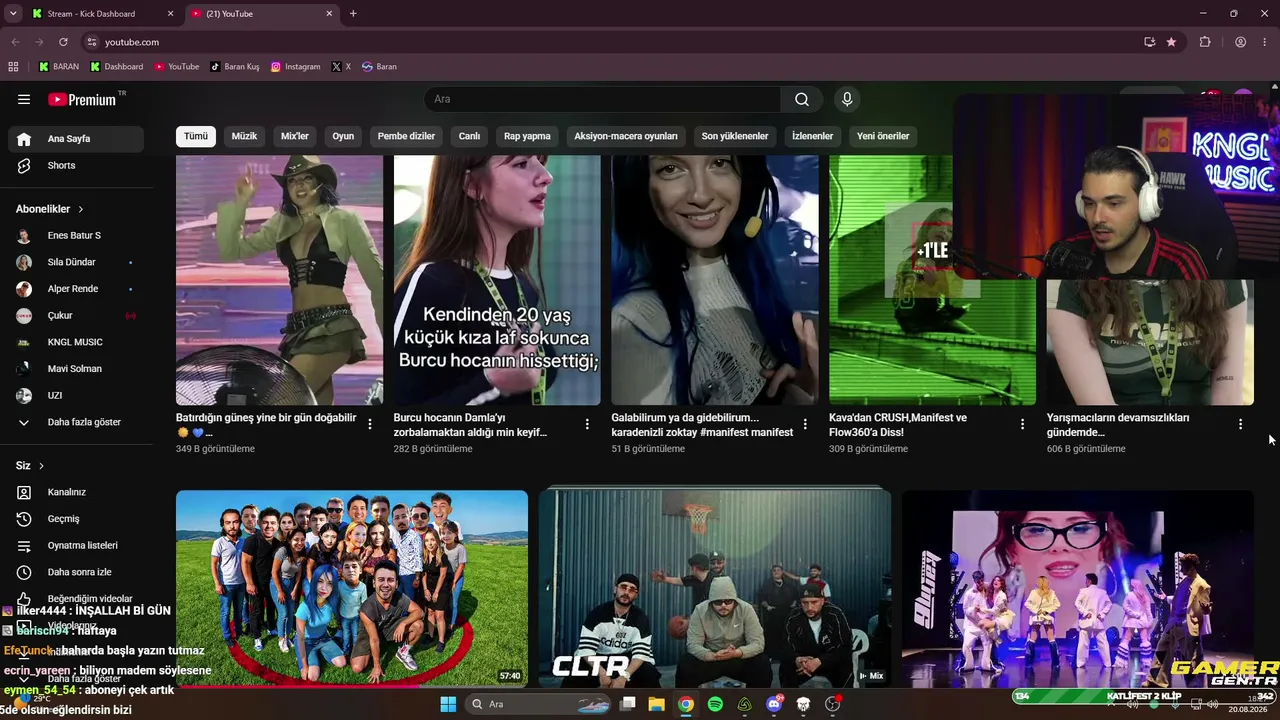1280x720 pixels.
Task: Open Shorts in the sidebar
Action: [x=76, y=165]
